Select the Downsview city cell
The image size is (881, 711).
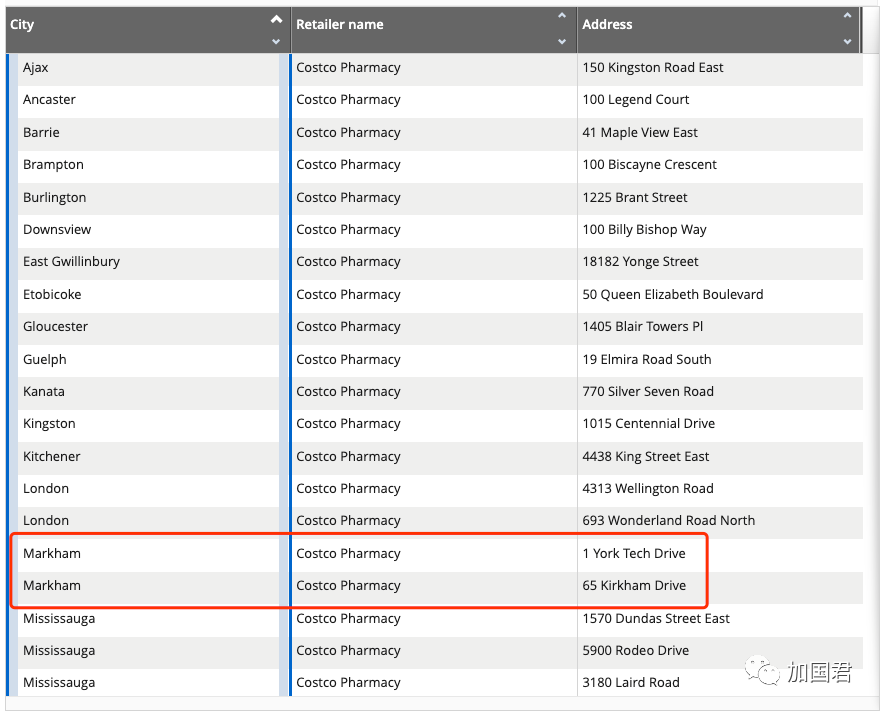click(x=148, y=232)
